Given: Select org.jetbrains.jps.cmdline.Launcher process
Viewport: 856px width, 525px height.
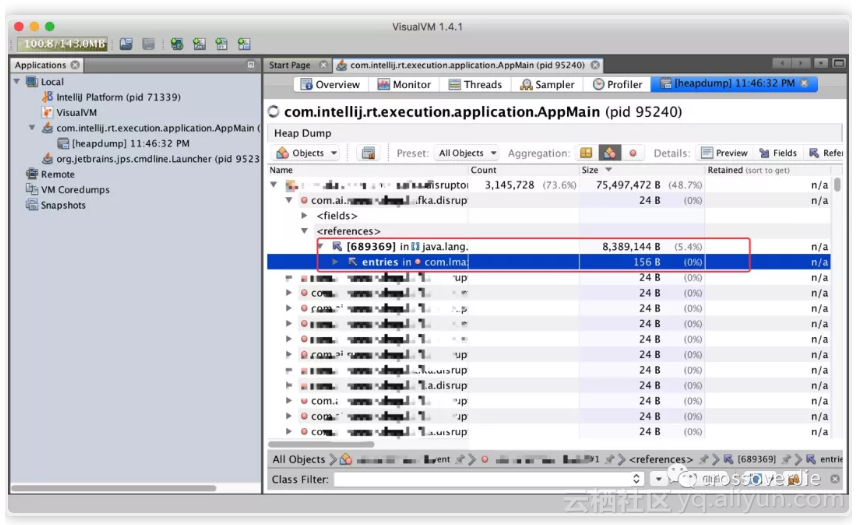Looking at the screenshot, I should tap(157, 159).
